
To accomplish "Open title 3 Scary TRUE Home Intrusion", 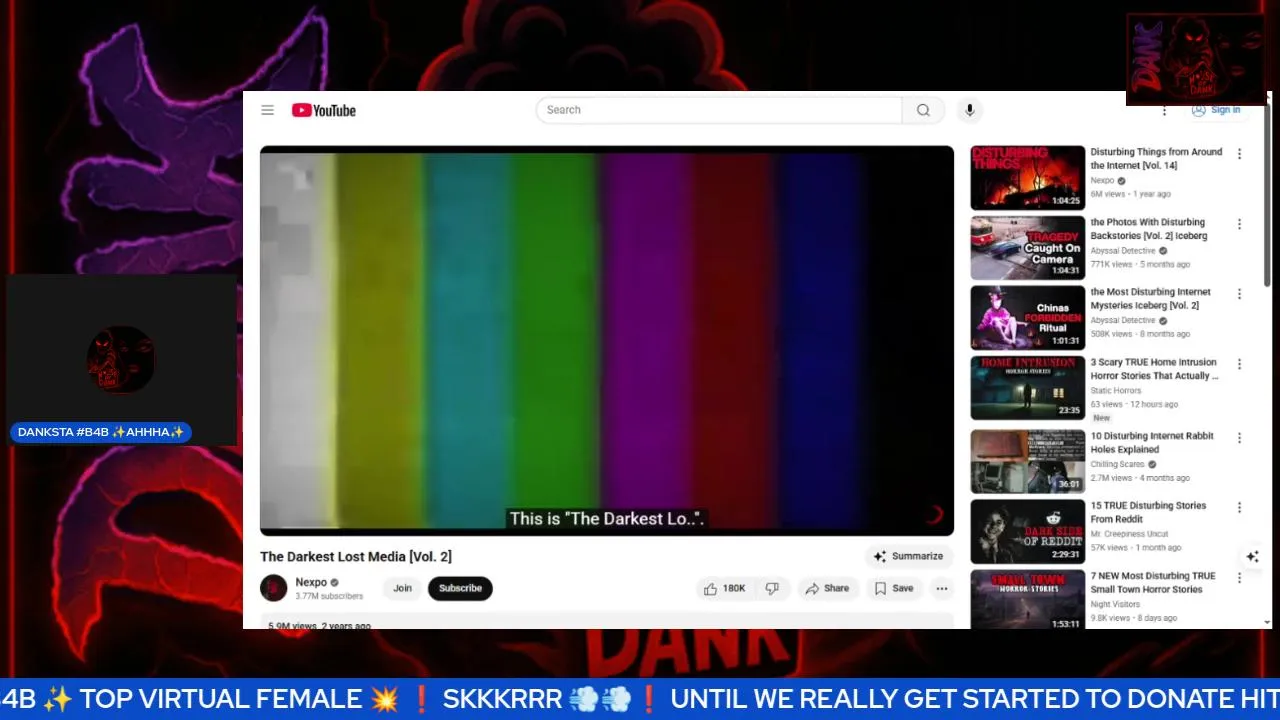I will (1154, 369).
